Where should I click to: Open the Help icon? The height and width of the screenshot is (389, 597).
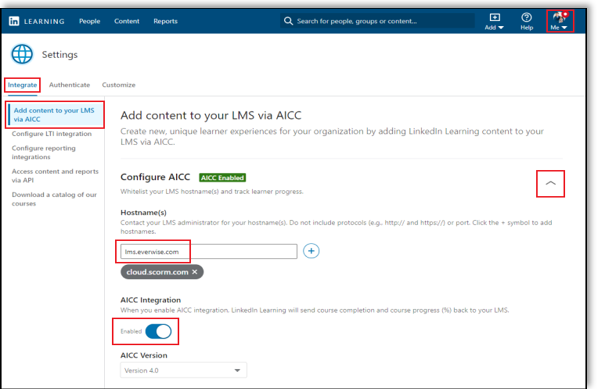(527, 21)
